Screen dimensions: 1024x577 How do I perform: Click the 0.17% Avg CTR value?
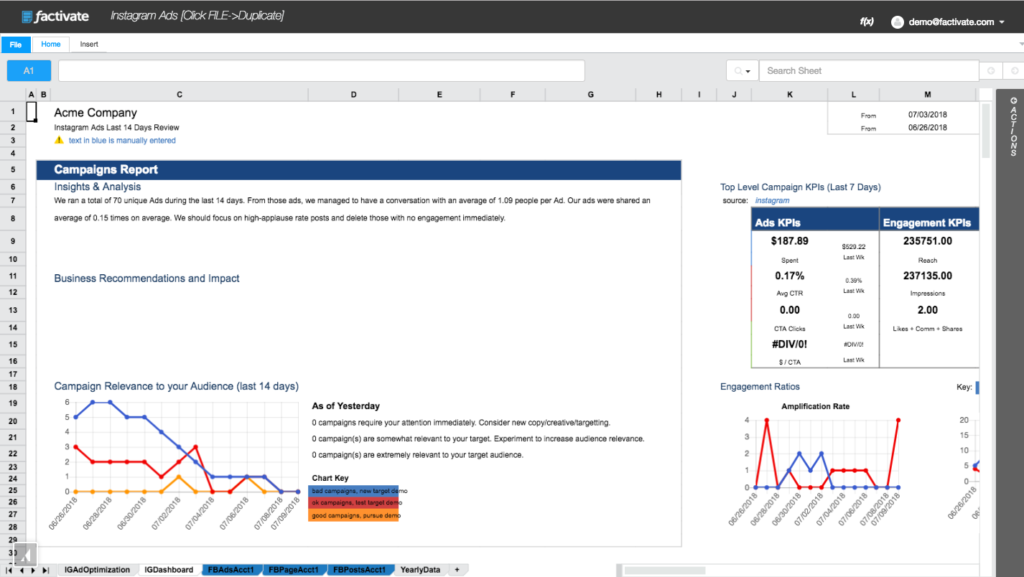click(790, 275)
